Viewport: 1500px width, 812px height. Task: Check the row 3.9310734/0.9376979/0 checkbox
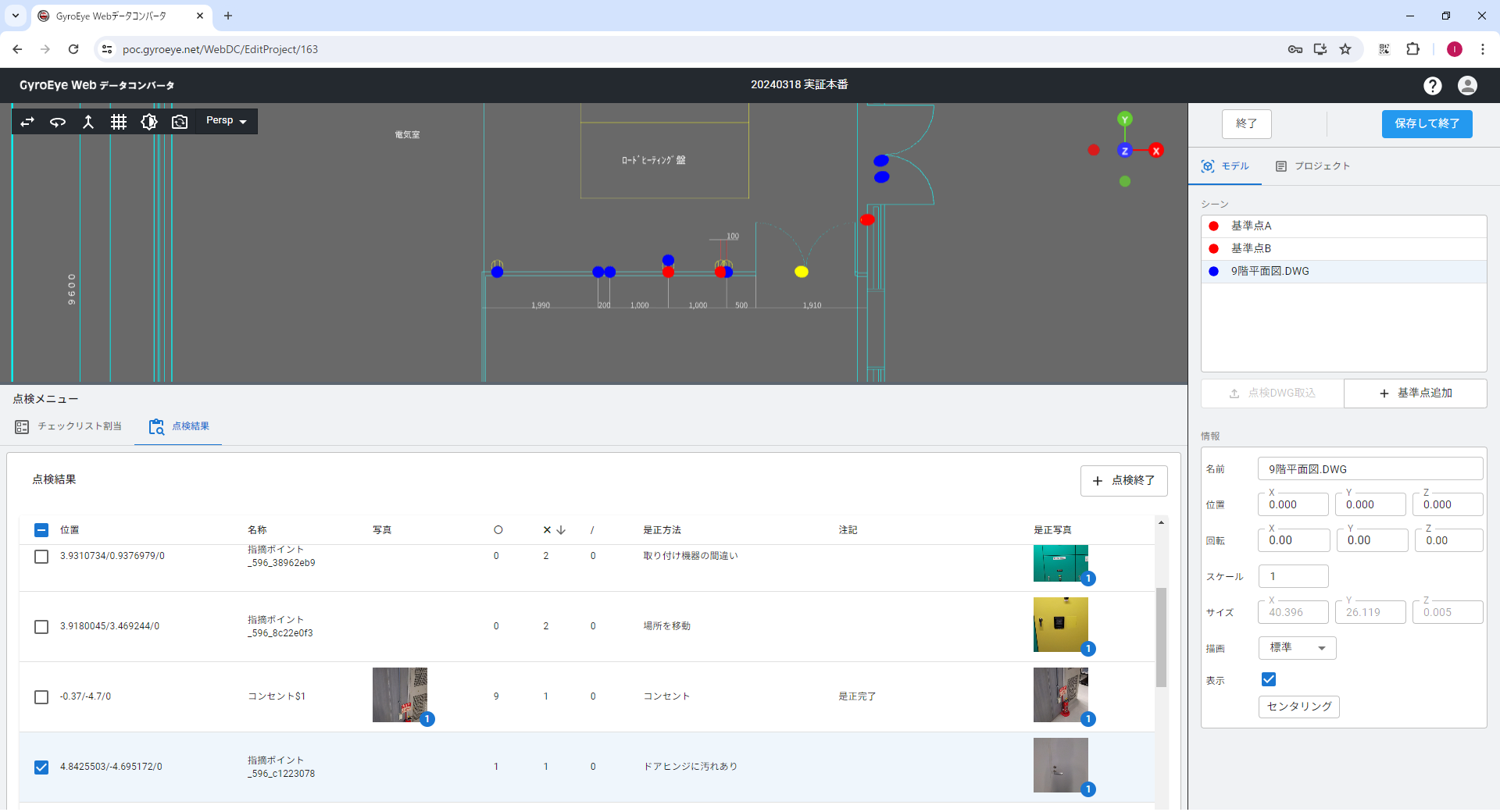coord(41,557)
